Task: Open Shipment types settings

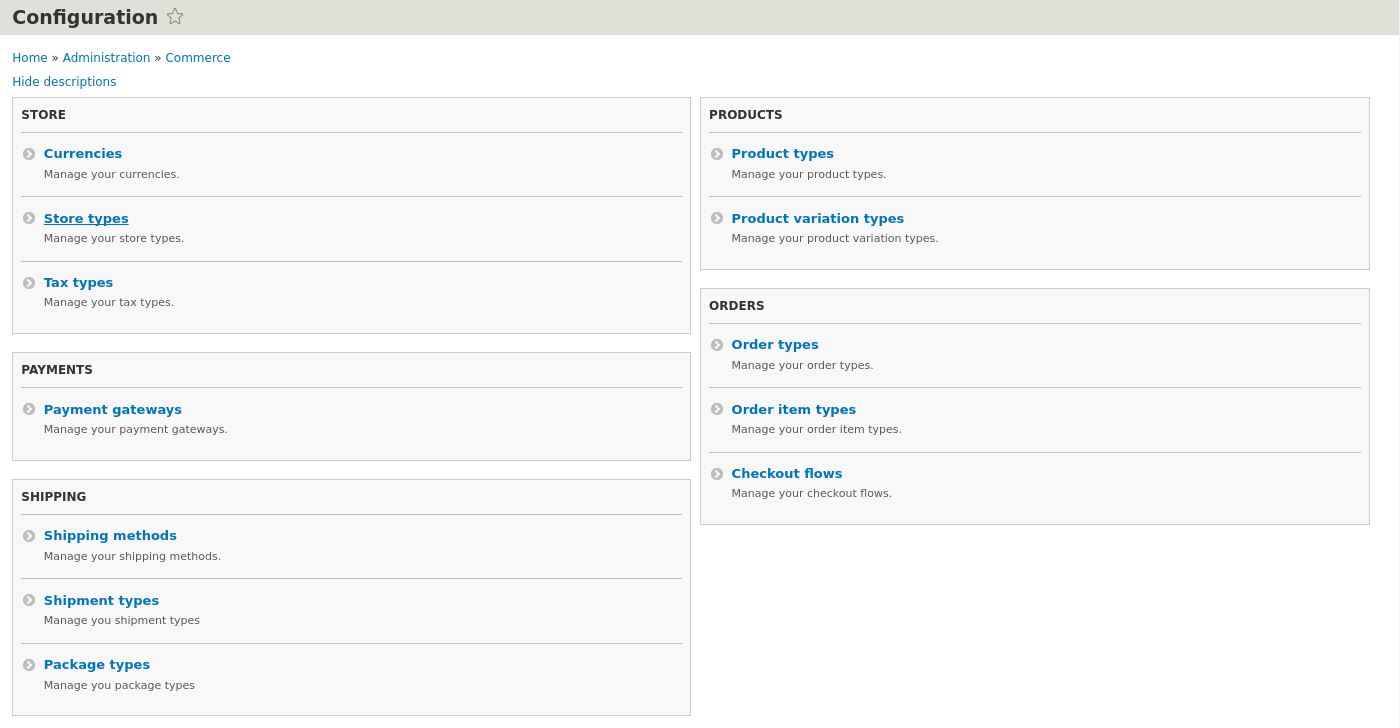Action: [101, 600]
